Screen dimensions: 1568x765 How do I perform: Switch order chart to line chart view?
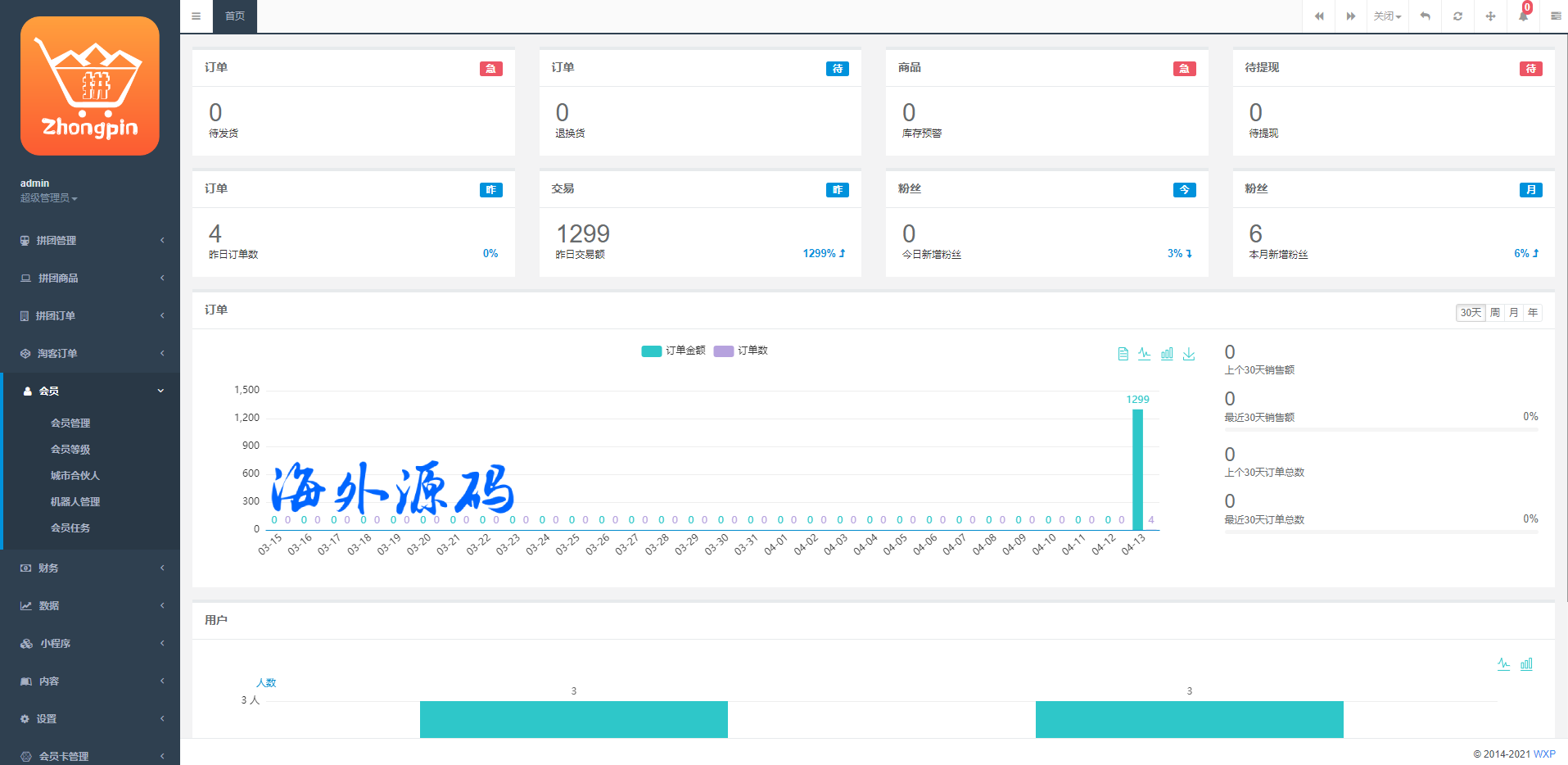pos(1144,354)
